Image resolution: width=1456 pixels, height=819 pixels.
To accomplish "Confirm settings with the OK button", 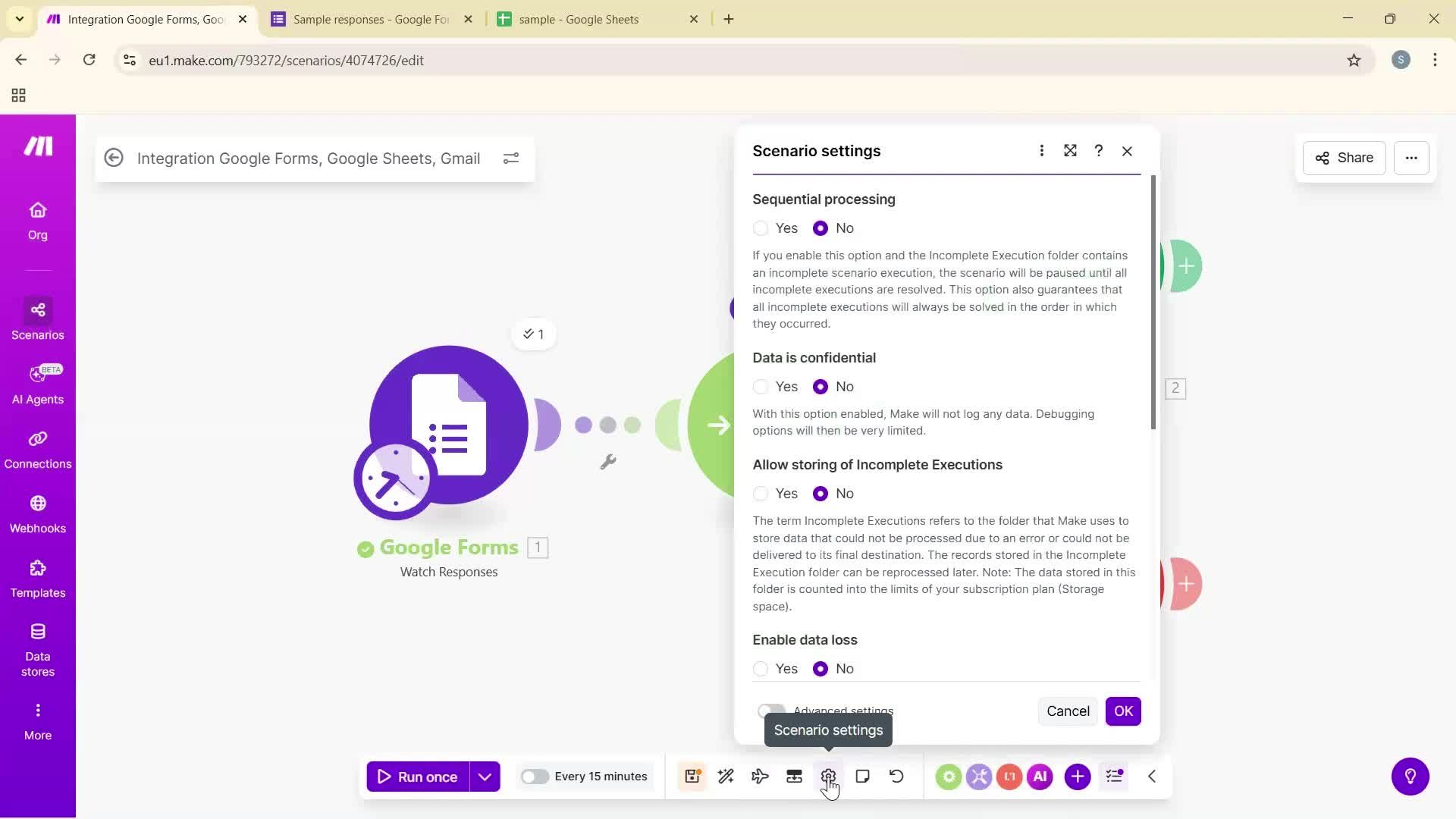I will (1123, 711).
